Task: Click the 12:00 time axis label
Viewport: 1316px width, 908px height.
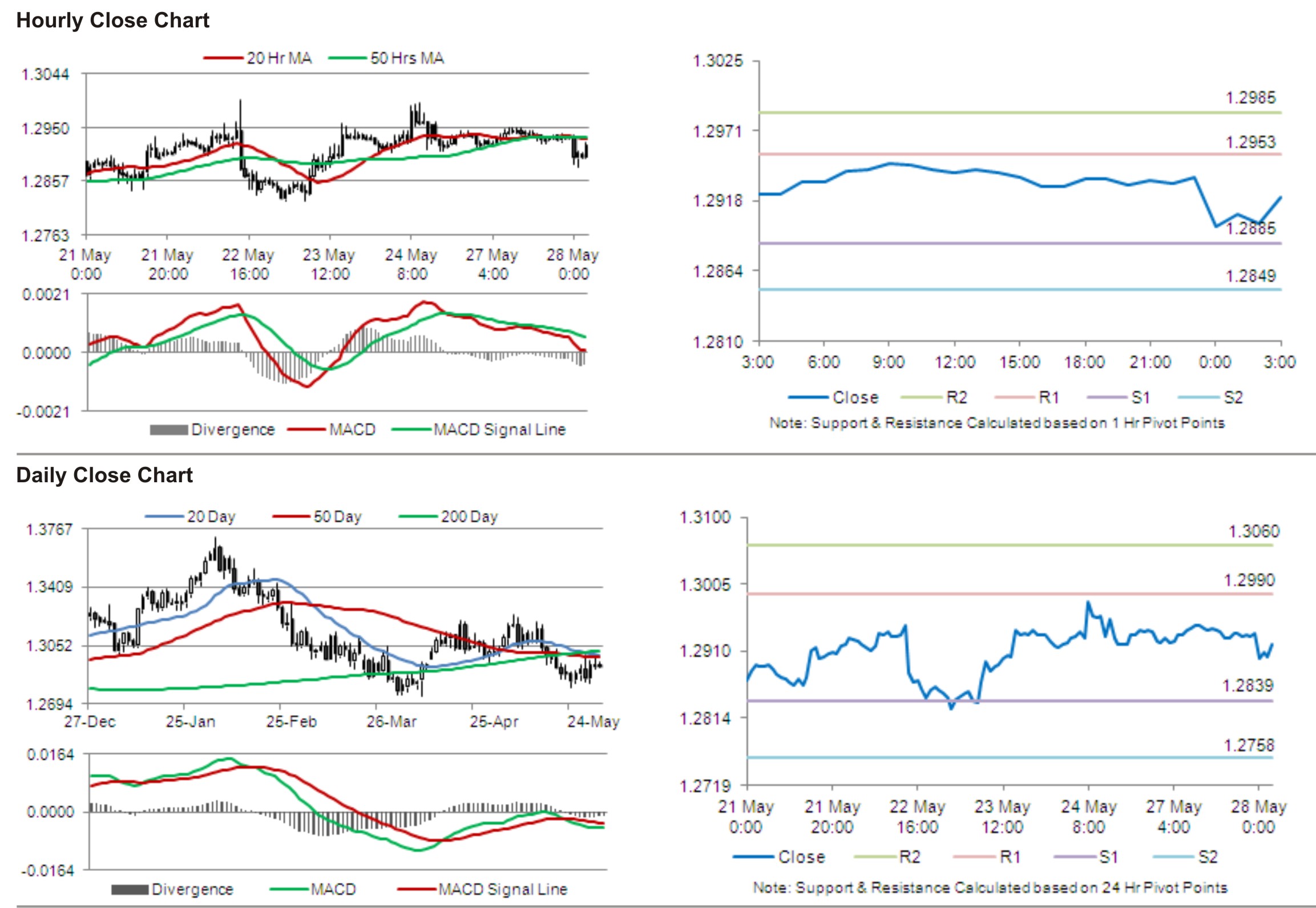Action: 955,362
